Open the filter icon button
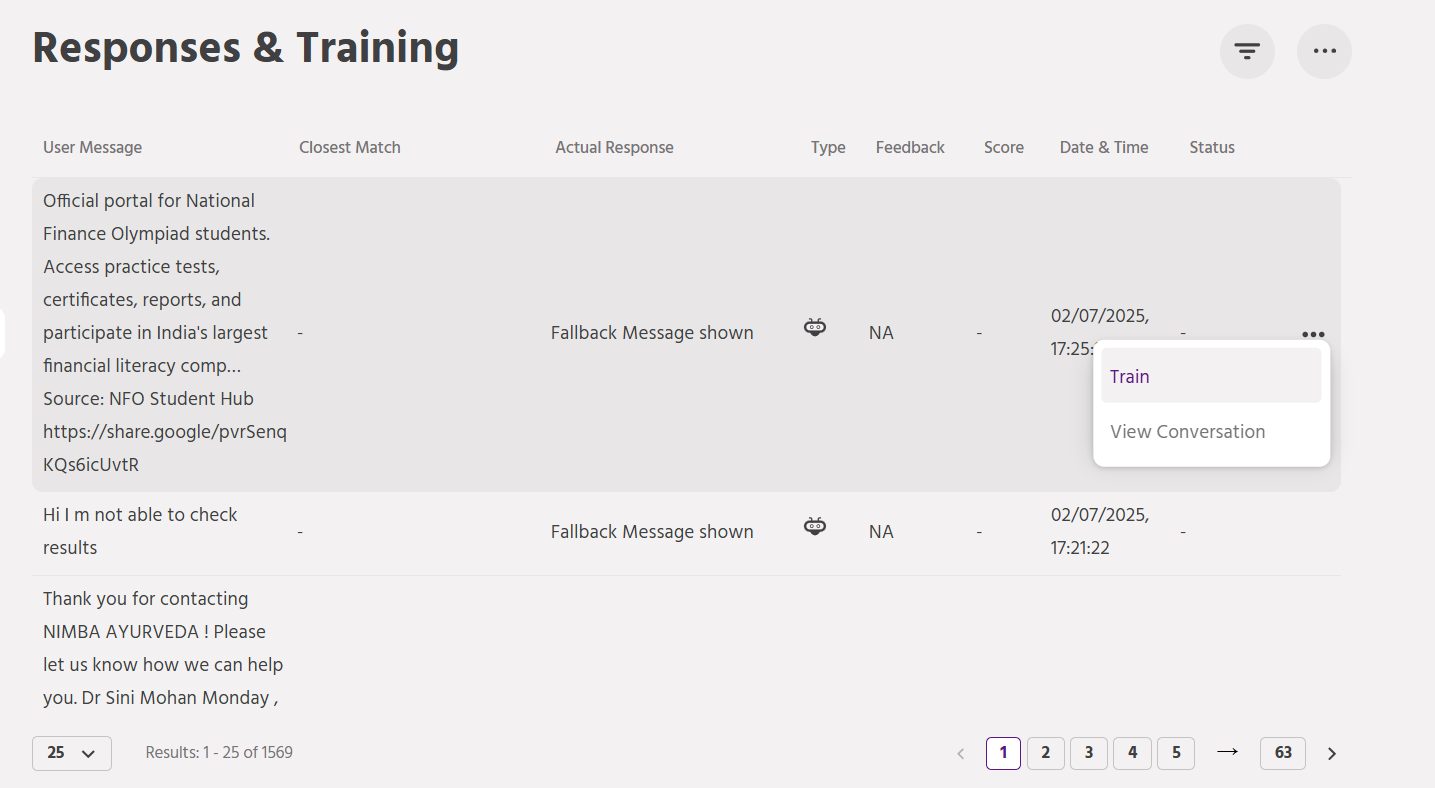The width and height of the screenshot is (1435, 788). [1246, 51]
